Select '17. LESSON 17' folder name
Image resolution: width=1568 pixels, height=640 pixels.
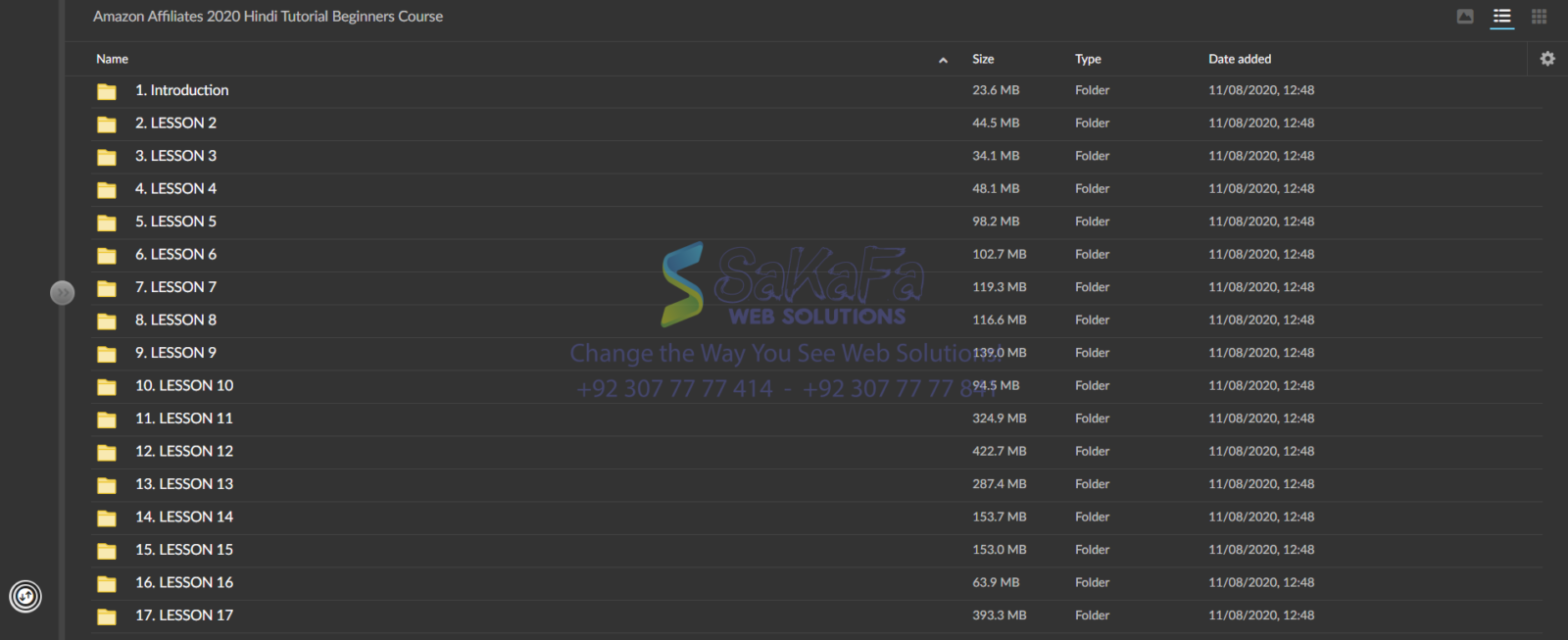tap(184, 615)
